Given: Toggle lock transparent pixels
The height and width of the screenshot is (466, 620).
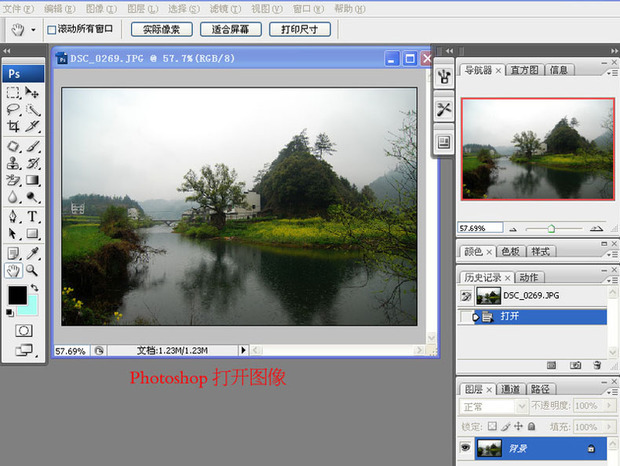Looking at the screenshot, I should (492, 426).
